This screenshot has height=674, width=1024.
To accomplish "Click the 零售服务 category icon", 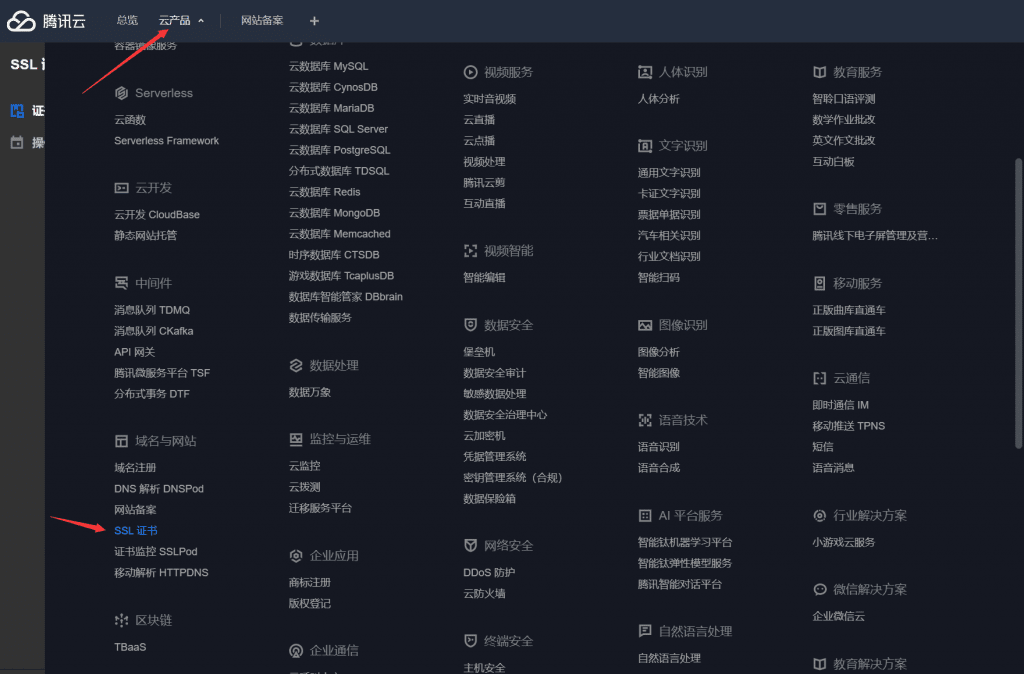I will pyautogui.click(x=820, y=209).
